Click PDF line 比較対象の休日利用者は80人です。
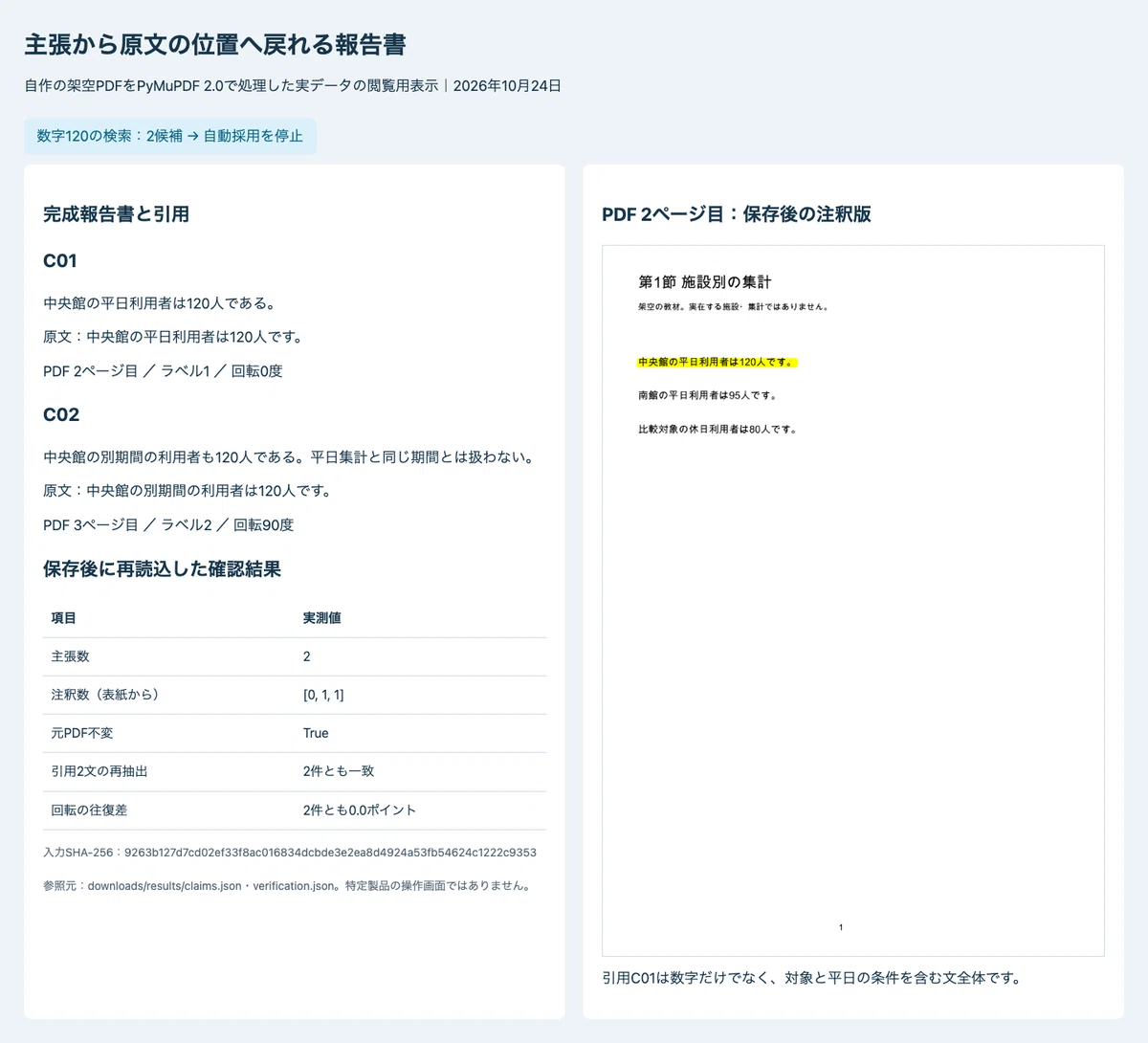Viewport: 1148px width, 1043px height. tap(717, 430)
